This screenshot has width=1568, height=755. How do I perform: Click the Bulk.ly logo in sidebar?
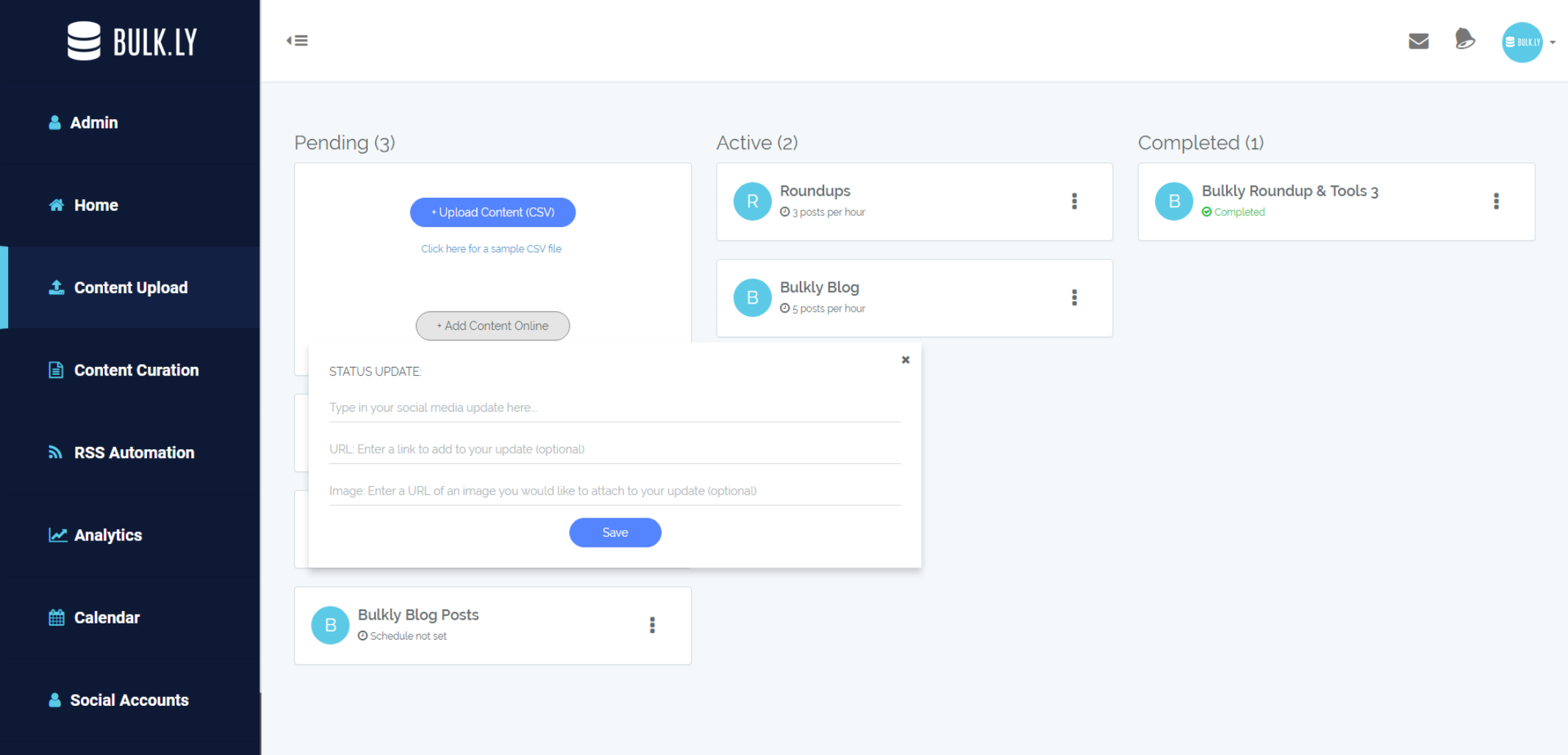(x=132, y=41)
